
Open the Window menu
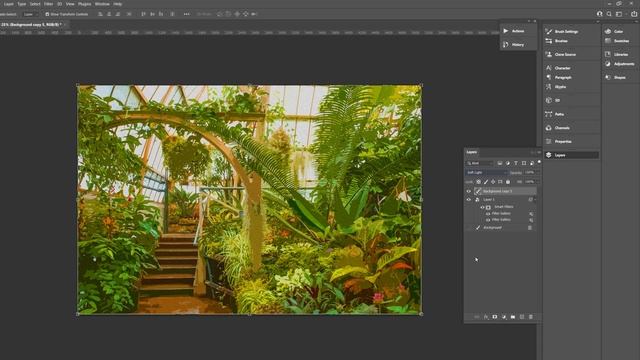coord(102,4)
